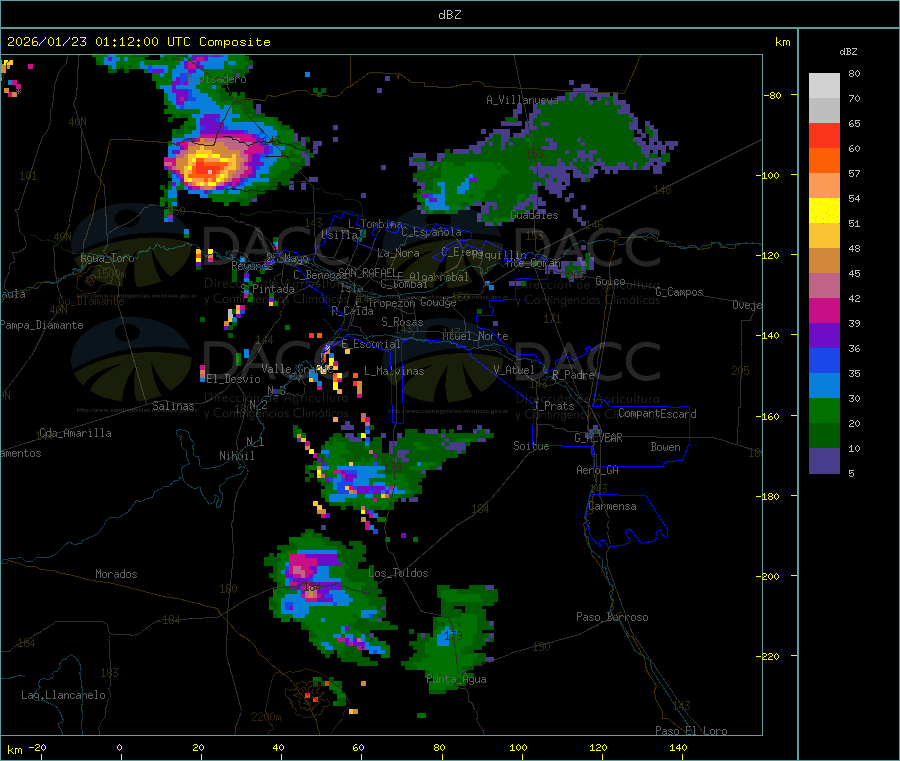Click the Soitue place label
900x761 pixels.
(x=531, y=446)
